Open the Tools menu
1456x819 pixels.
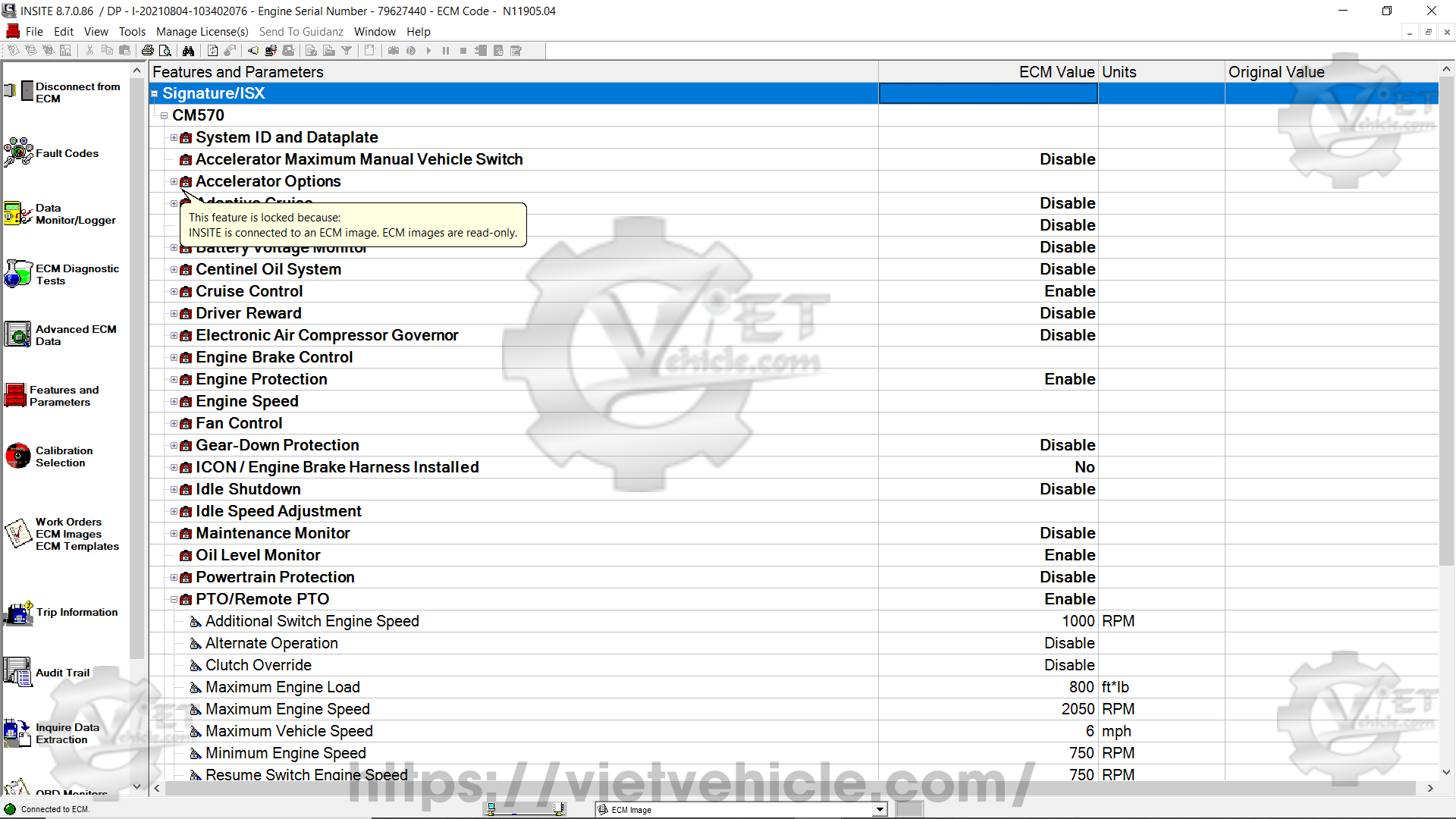pyautogui.click(x=132, y=32)
